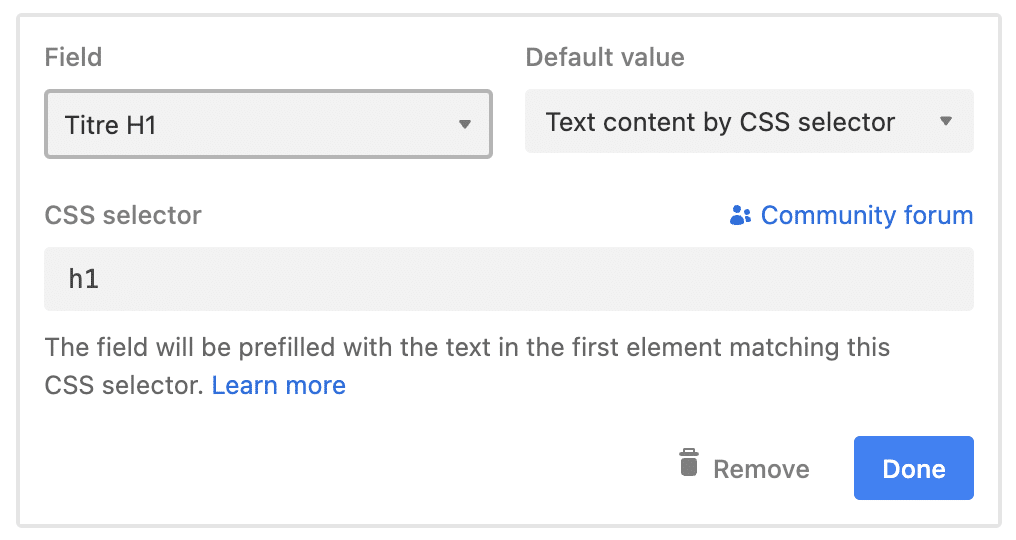Click the arrow in the Titre H1 dropdown

click(465, 124)
